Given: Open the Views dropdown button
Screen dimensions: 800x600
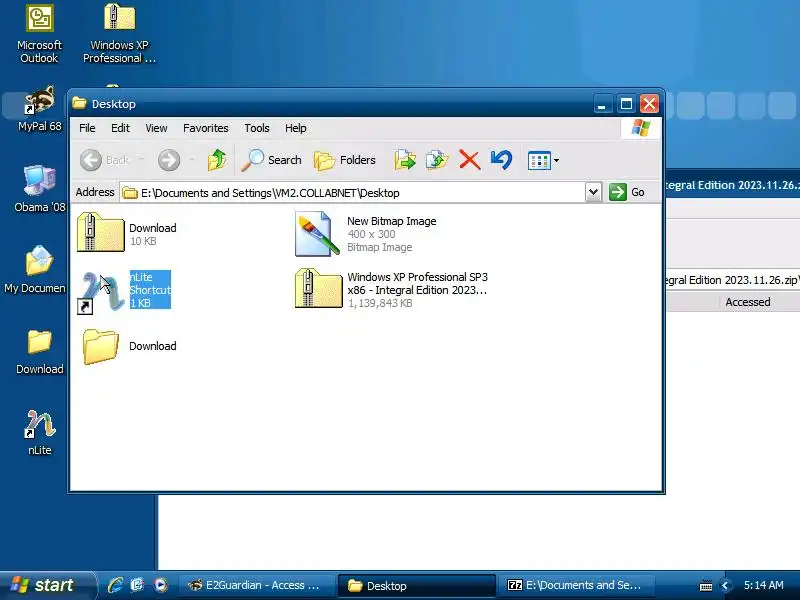Looking at the screenshot, I should click(x=543, y=161).
